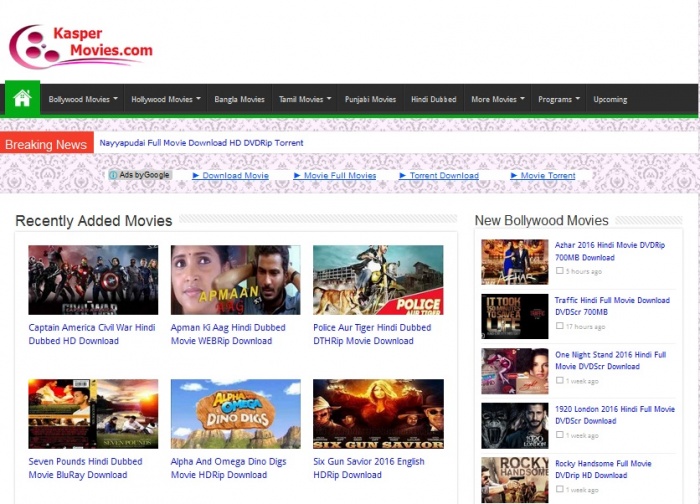Click the New Bollywood Movies heading
The width and height of the screenshot is (700, 504).
tap(542, 220)
